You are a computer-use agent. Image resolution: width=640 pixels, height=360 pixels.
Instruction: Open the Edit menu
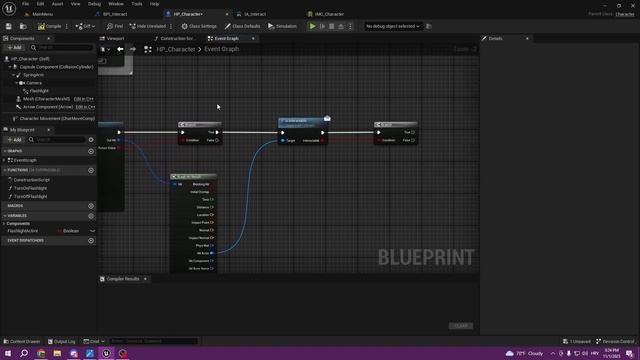40,4
